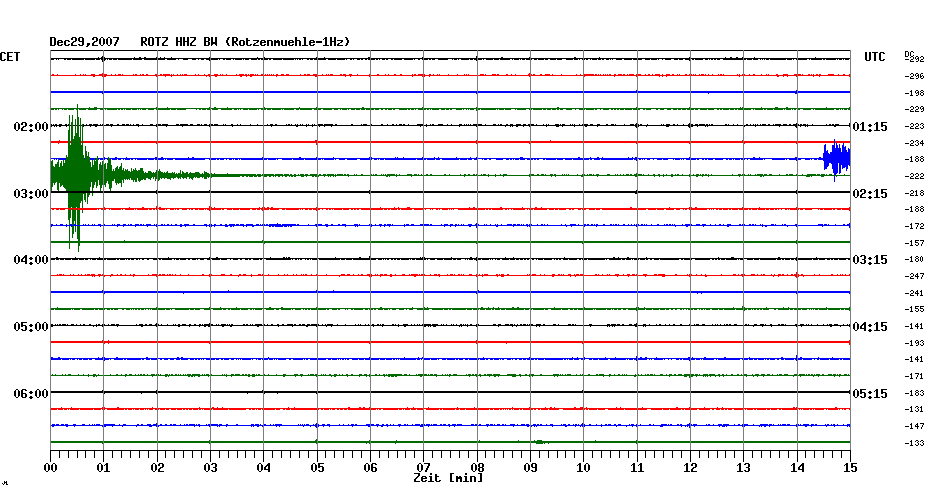Click minute tick label 06
930x494 pixels.
[x=370, y=467]
